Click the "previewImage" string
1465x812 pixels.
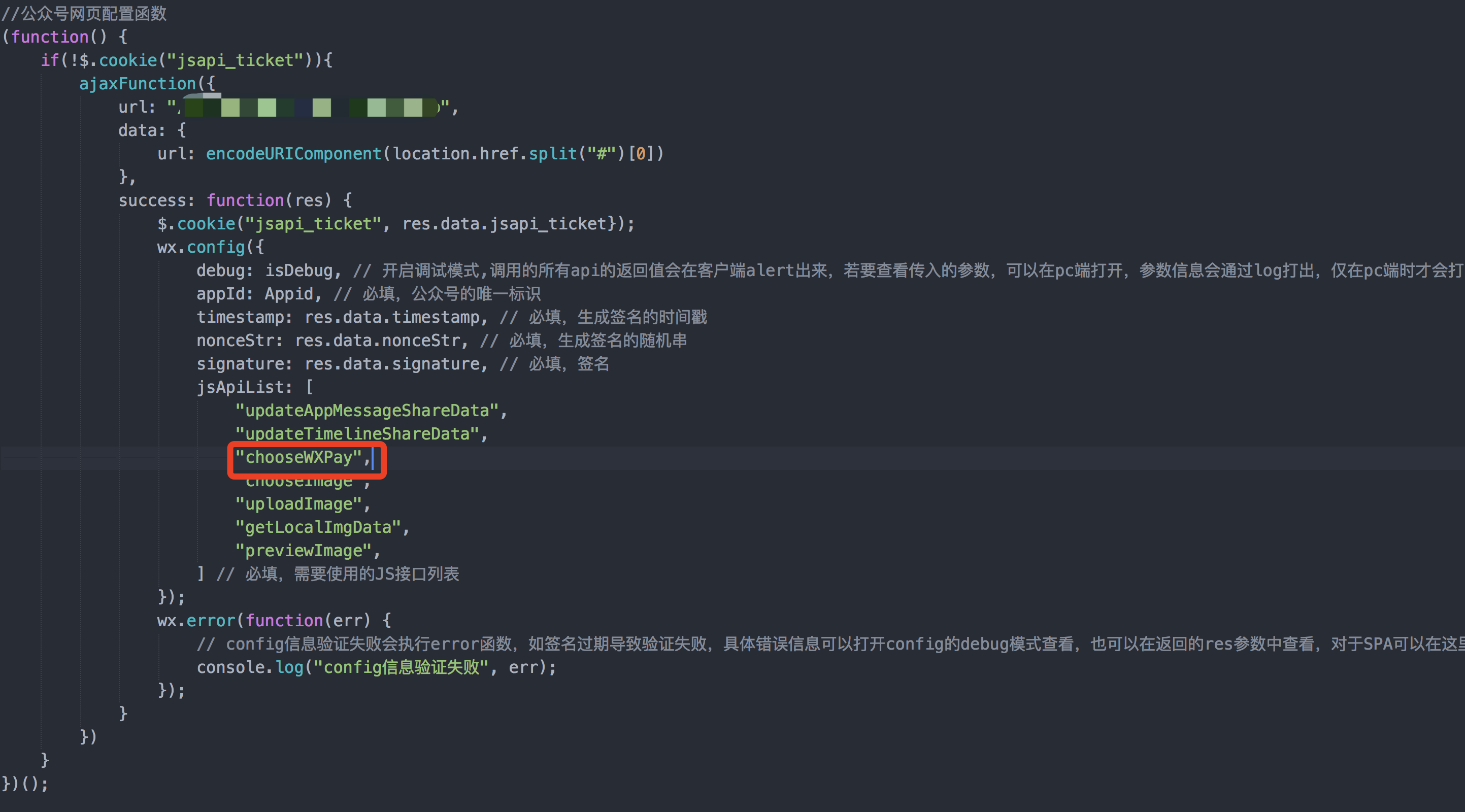pos(306,550)
